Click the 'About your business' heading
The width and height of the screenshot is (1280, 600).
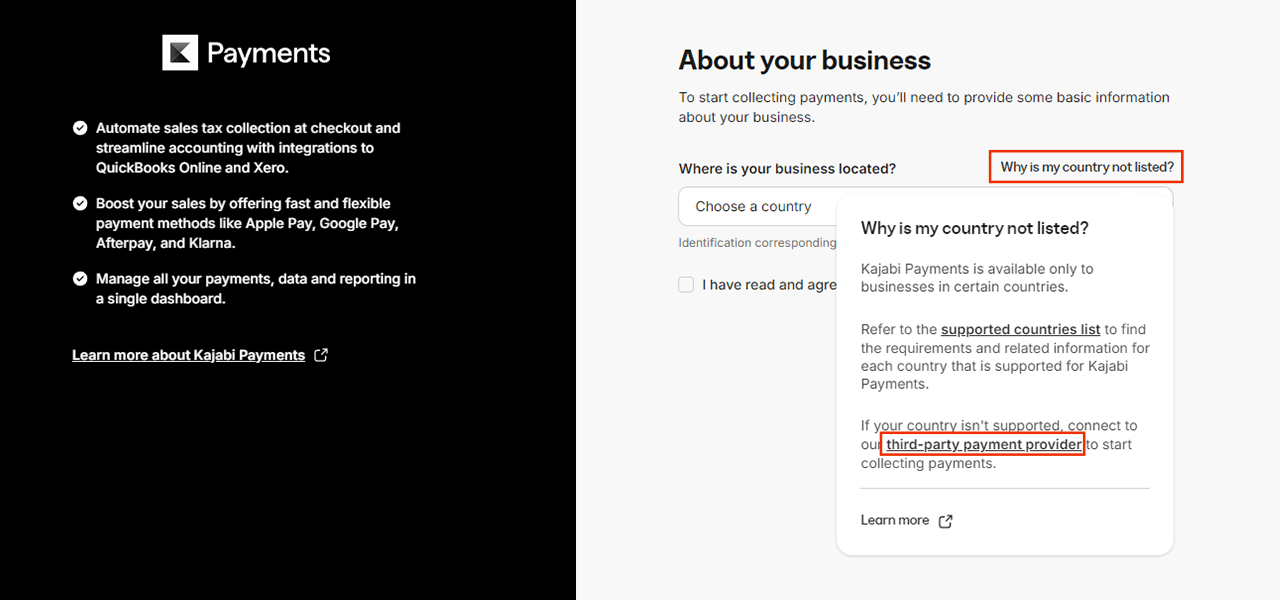pyautogui.click(x=804, y=61)
